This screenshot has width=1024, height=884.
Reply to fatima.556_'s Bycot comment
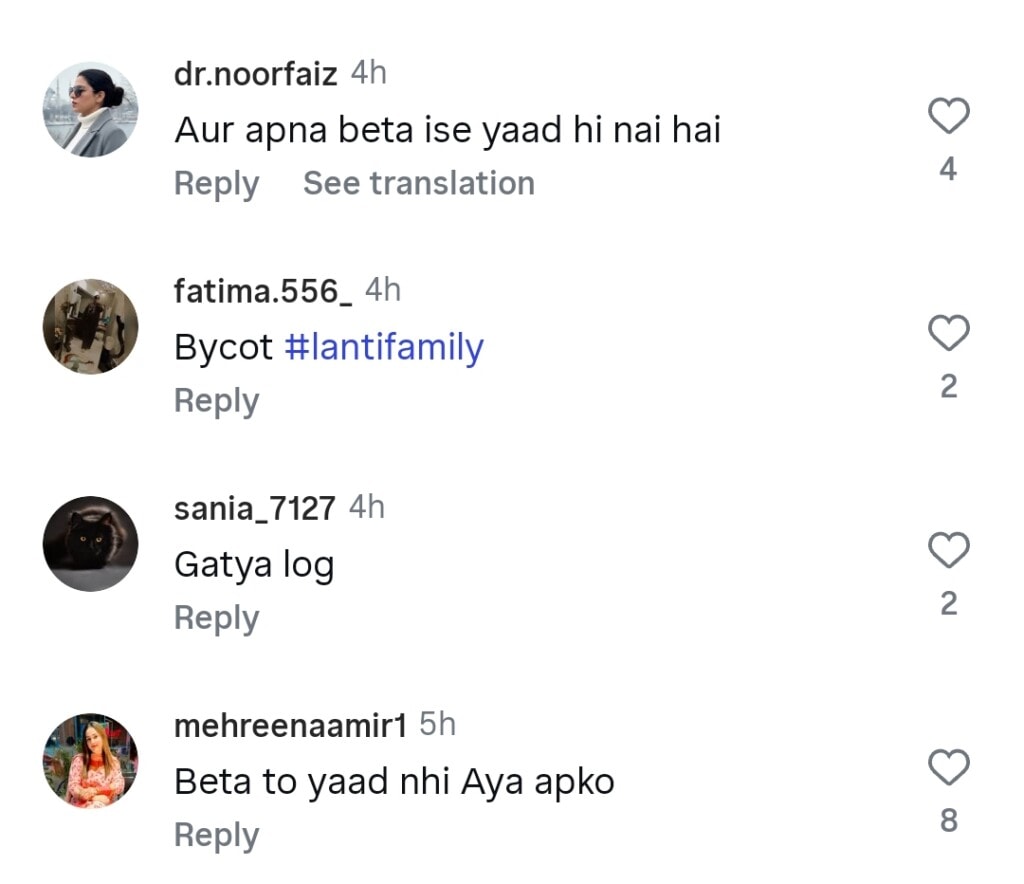(216, 401)
